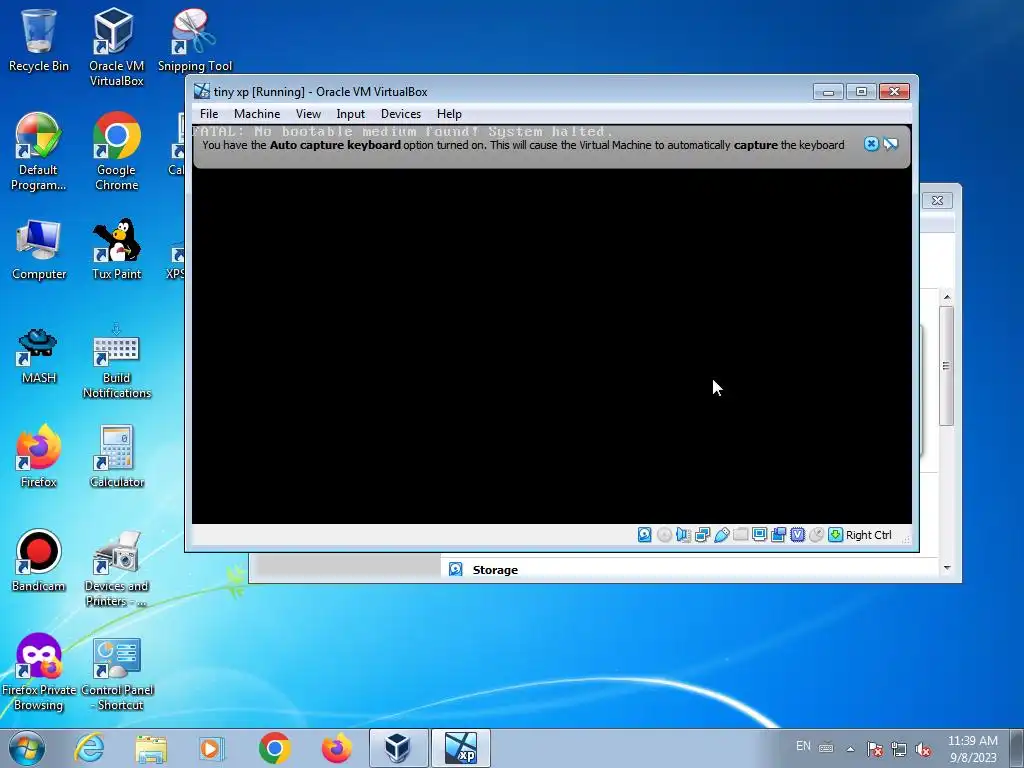Open the Machine menu
The image size is (1024, 768).
tap(257, 114)
